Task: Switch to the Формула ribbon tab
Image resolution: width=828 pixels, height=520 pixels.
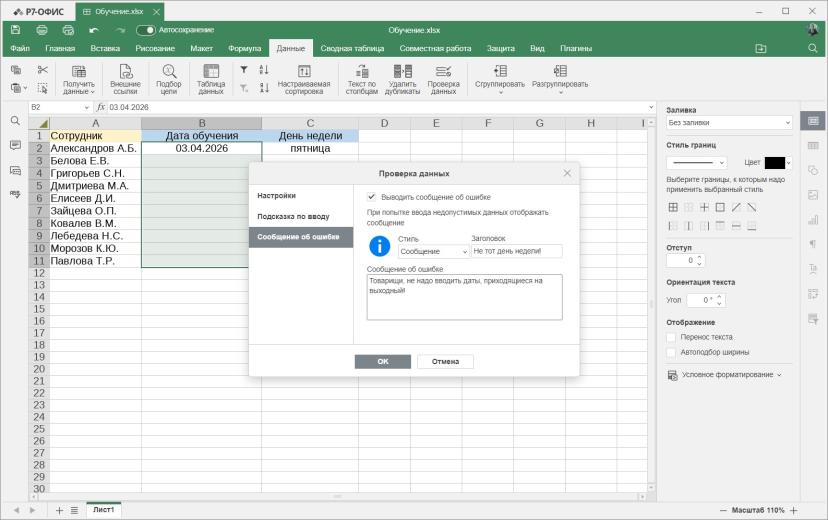Action: 244,48
